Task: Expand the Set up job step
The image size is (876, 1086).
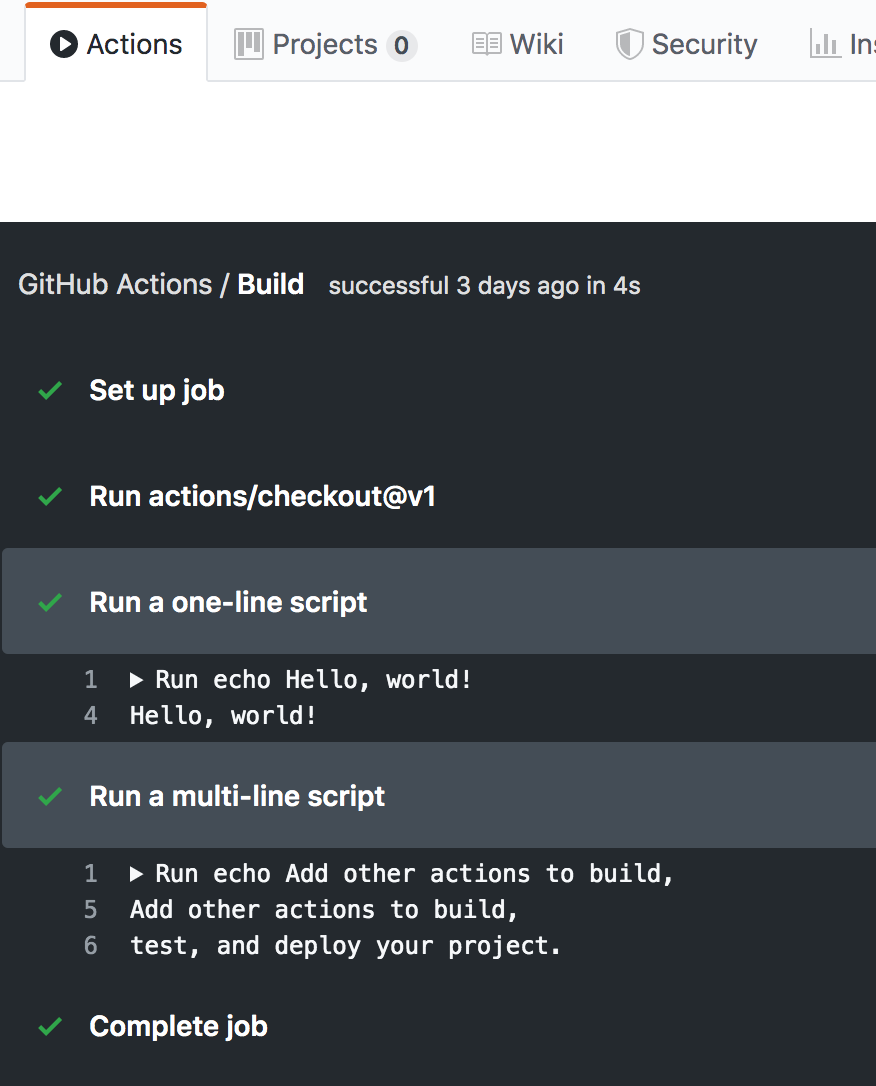Action: pos(439,391)
